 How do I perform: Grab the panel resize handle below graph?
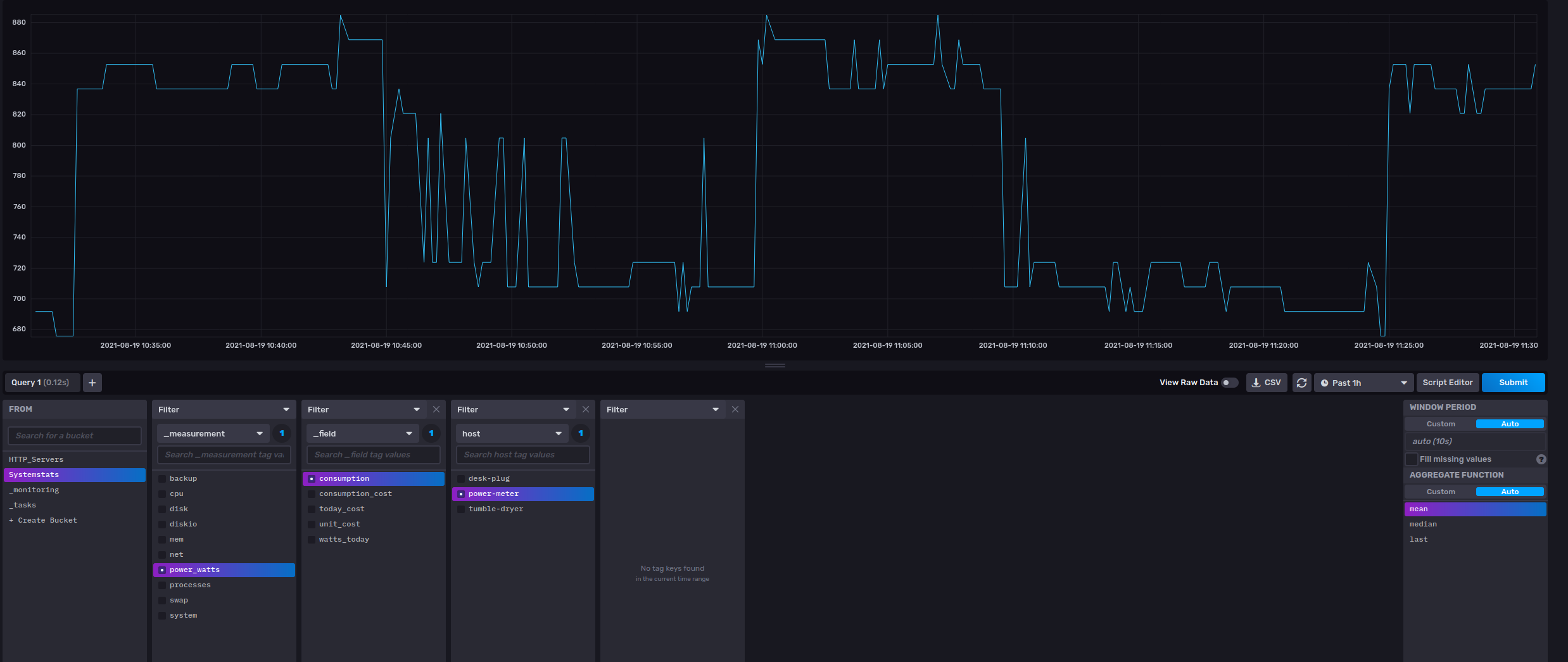pos(775,366)
